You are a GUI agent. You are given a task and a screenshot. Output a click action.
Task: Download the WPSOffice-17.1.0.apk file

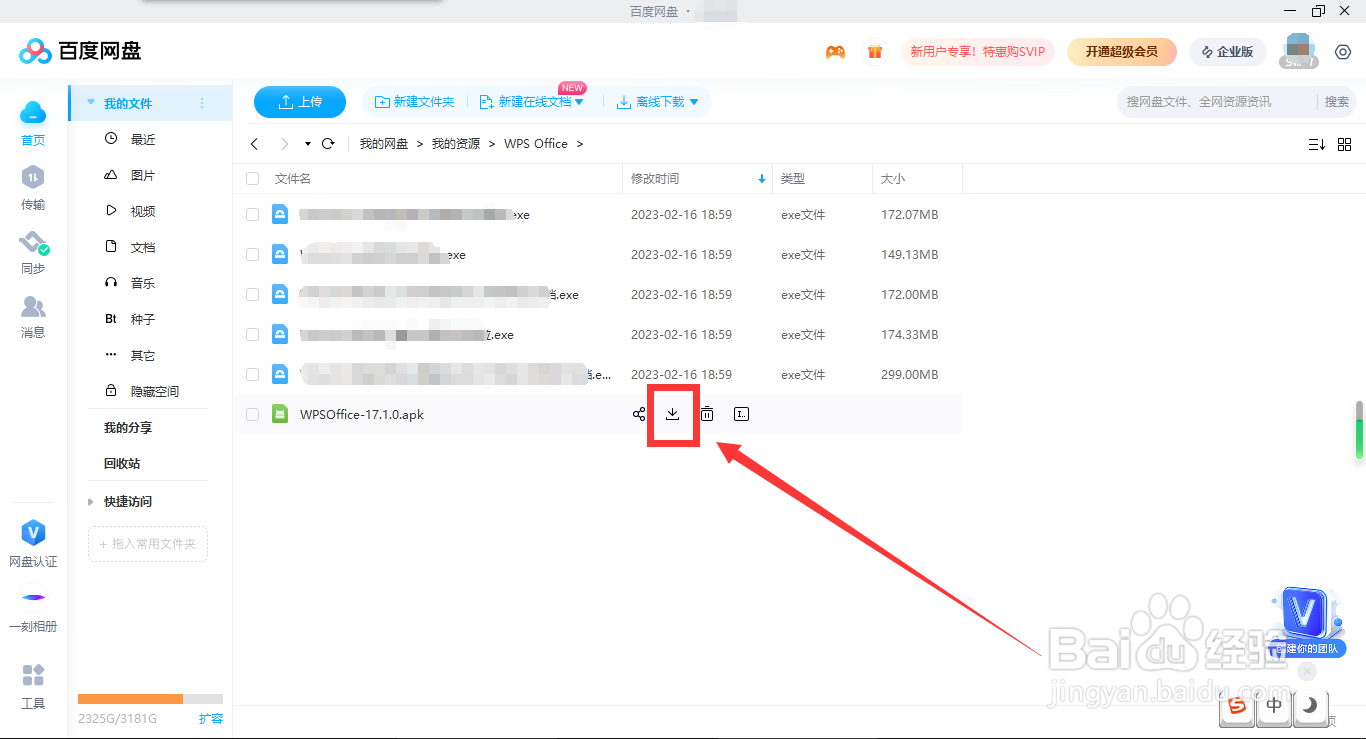click(x=673, y=414)
